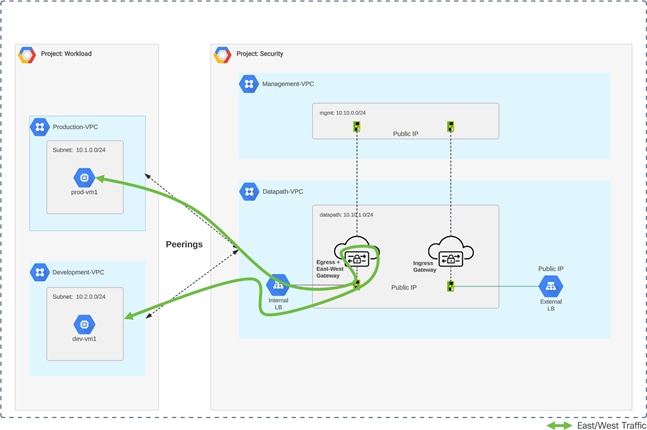The image size is (647, 430).
Task: Select the Datapath-VPC network icon
Action: click(249, 191)
